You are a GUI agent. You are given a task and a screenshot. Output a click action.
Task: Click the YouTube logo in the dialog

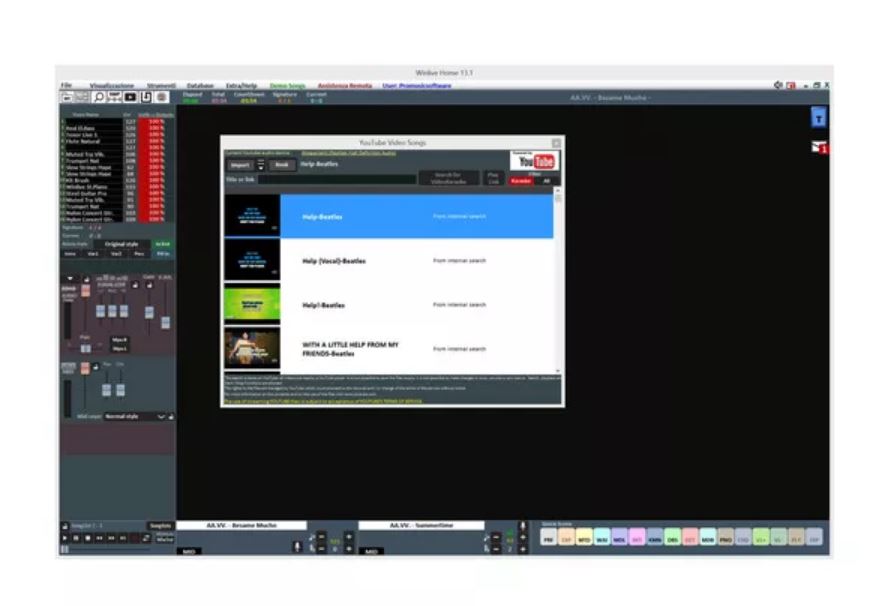pyautogui.click(x=535, y=161)
